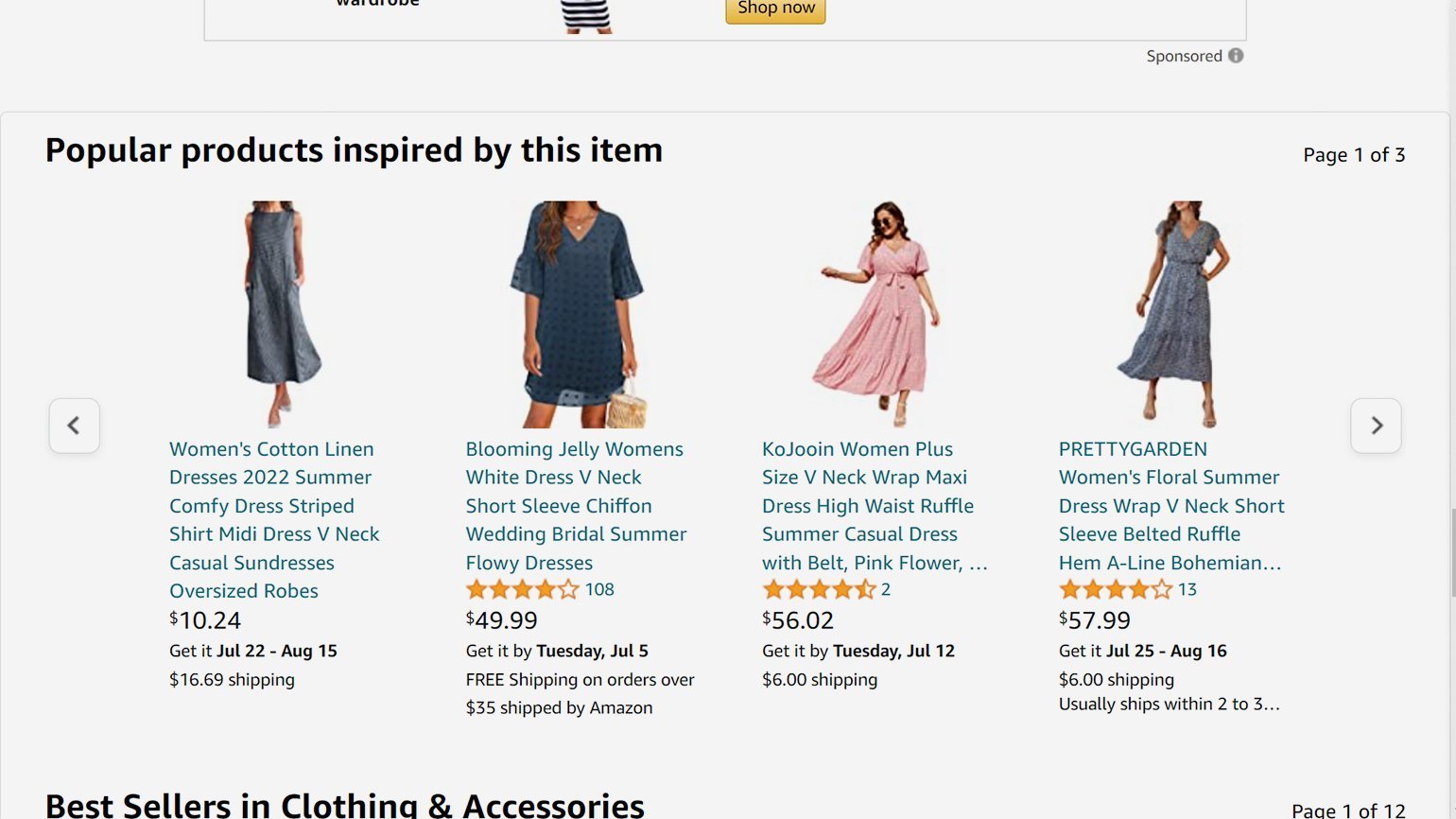Go to previous carousel page
The image size is (1456, 819).
click(x=74, y=426)
